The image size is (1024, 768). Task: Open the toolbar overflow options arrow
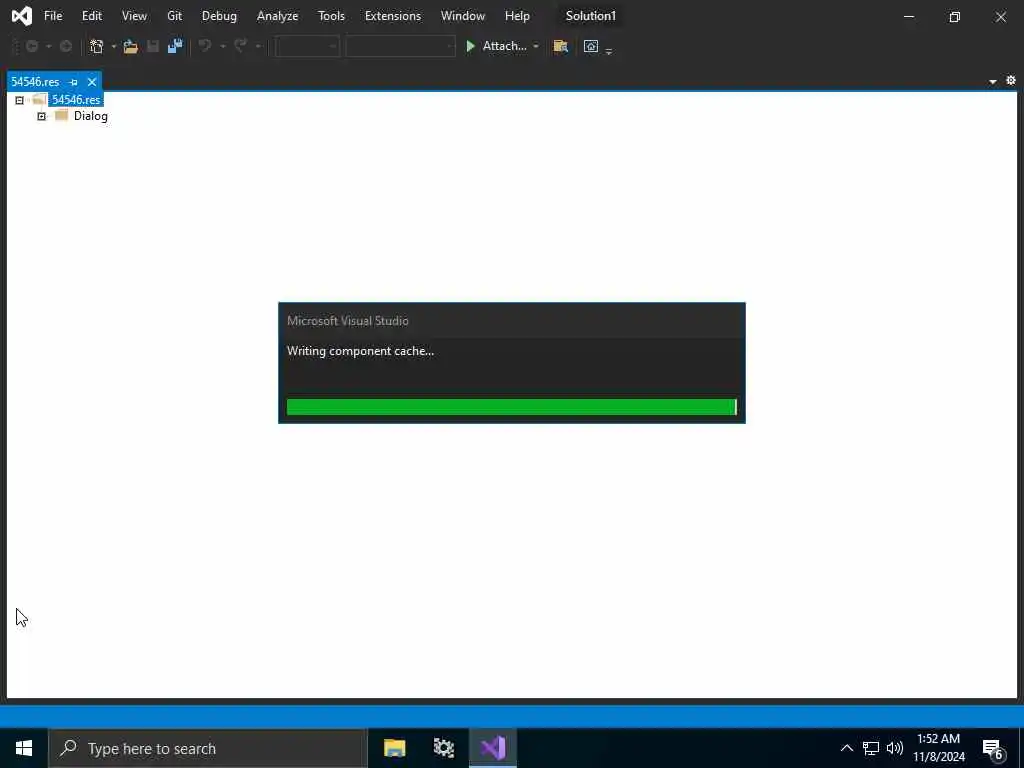[x=609, y=50]
